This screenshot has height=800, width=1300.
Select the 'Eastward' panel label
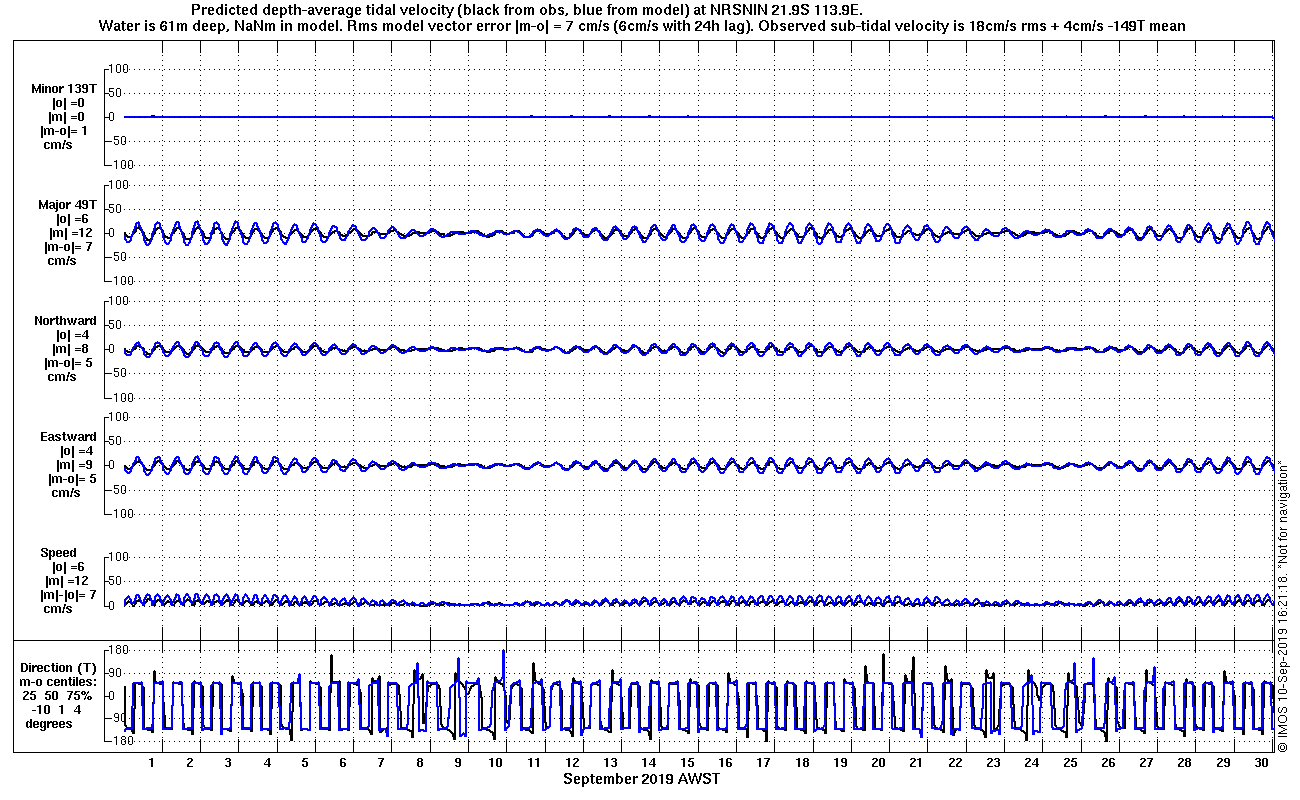(x=68, y=436)
